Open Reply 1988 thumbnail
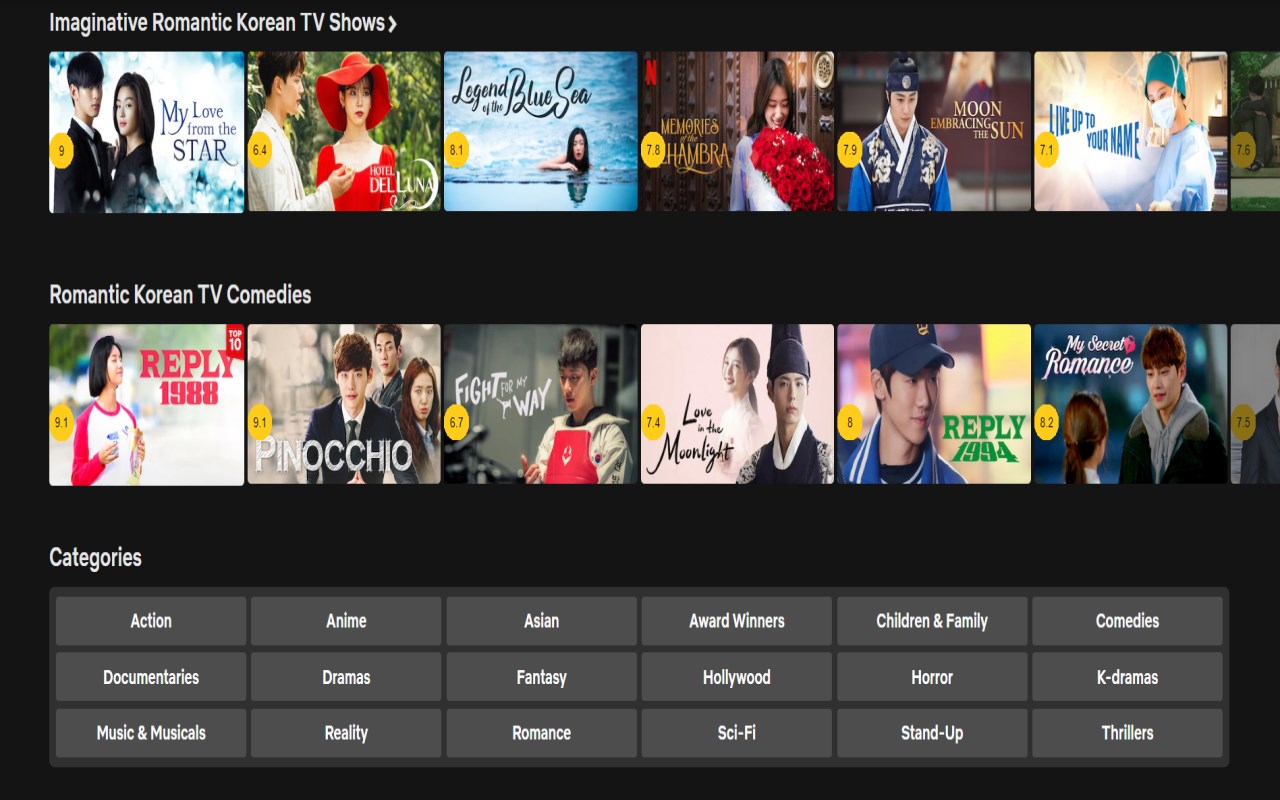Image resolution: width=1280 pixels, height=800 pixels. tap(146, 404)
